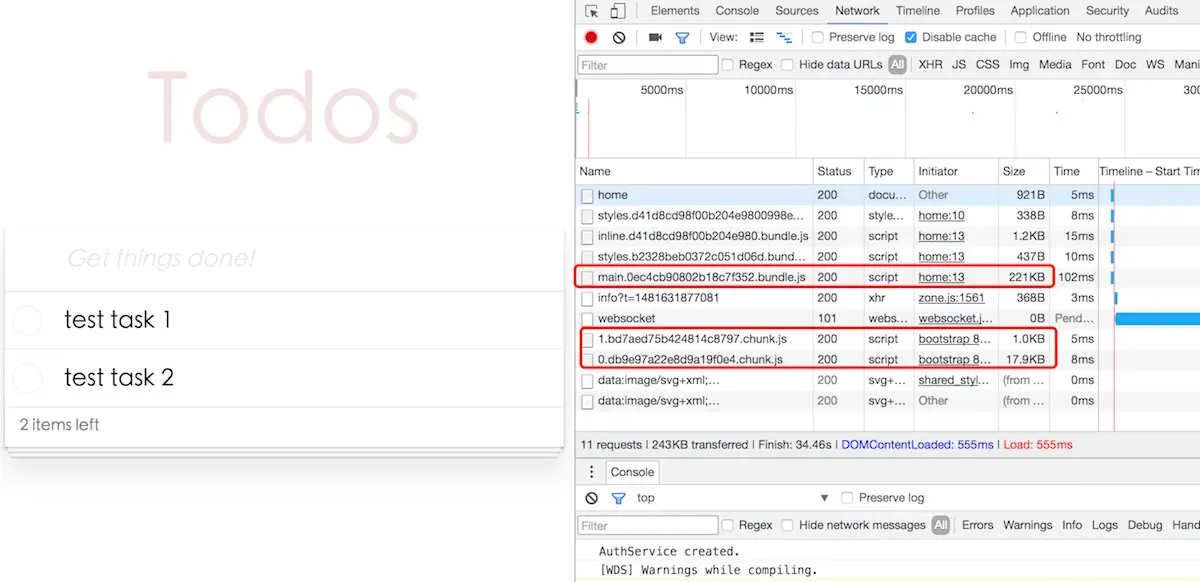Clear the network log
This screenshot has width=1200, height=582.
[619, 37]
